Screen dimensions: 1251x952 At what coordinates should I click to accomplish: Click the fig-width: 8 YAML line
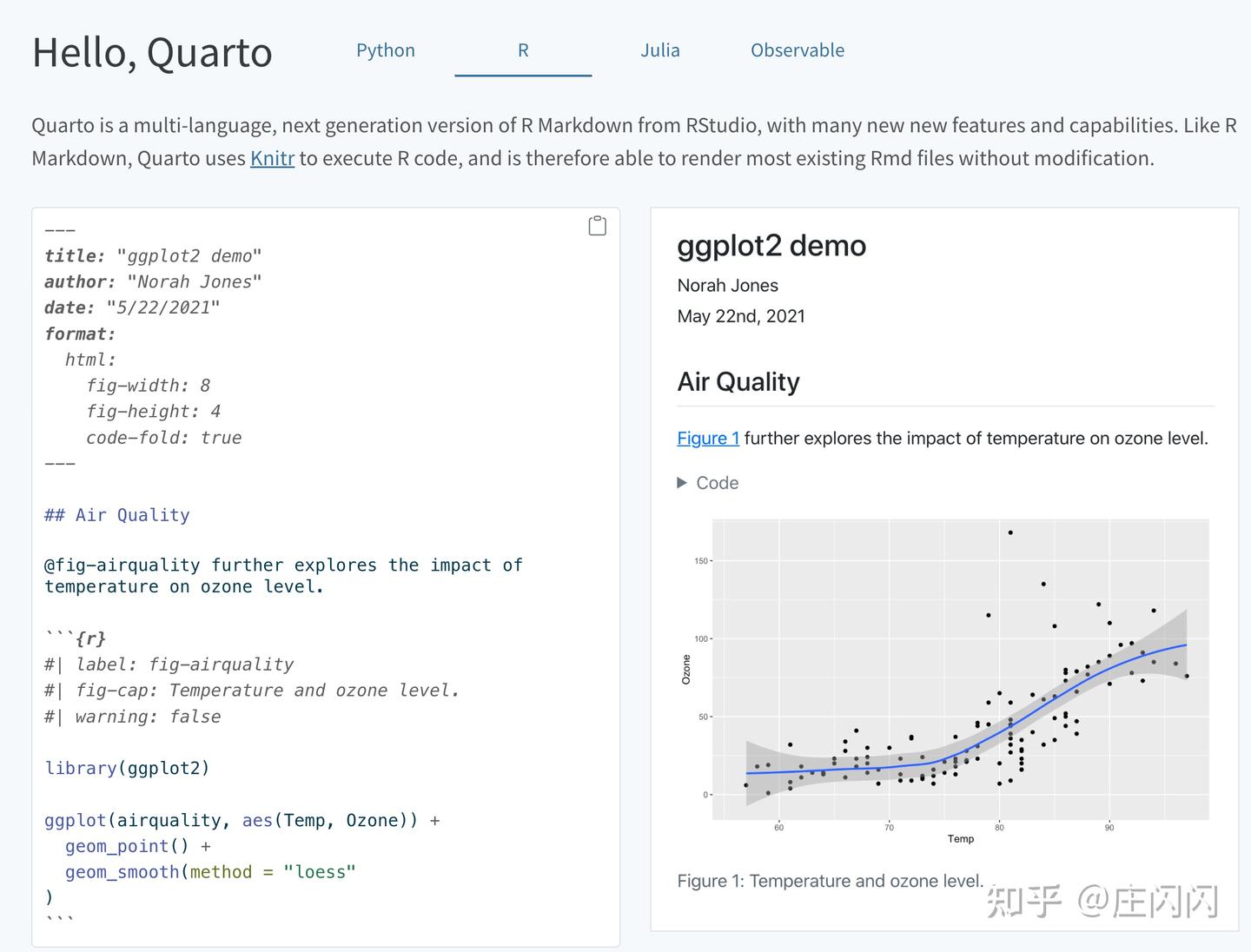pyautogui.click(x=148, y=385)
